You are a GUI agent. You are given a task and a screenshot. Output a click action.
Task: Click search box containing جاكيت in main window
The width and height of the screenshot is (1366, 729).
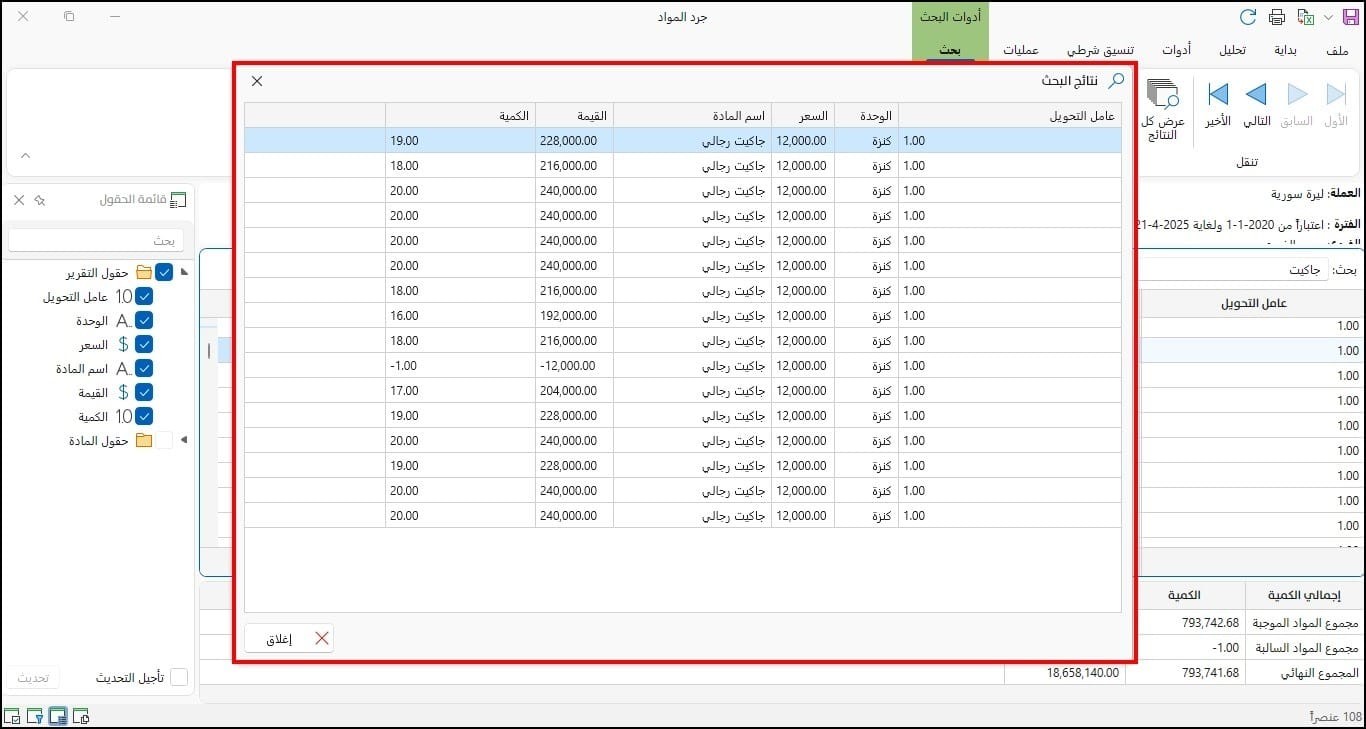(x=1232, y=270)
